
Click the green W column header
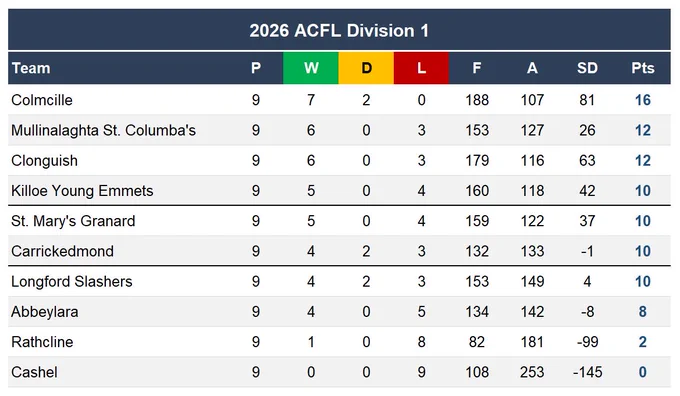[311, 68]
